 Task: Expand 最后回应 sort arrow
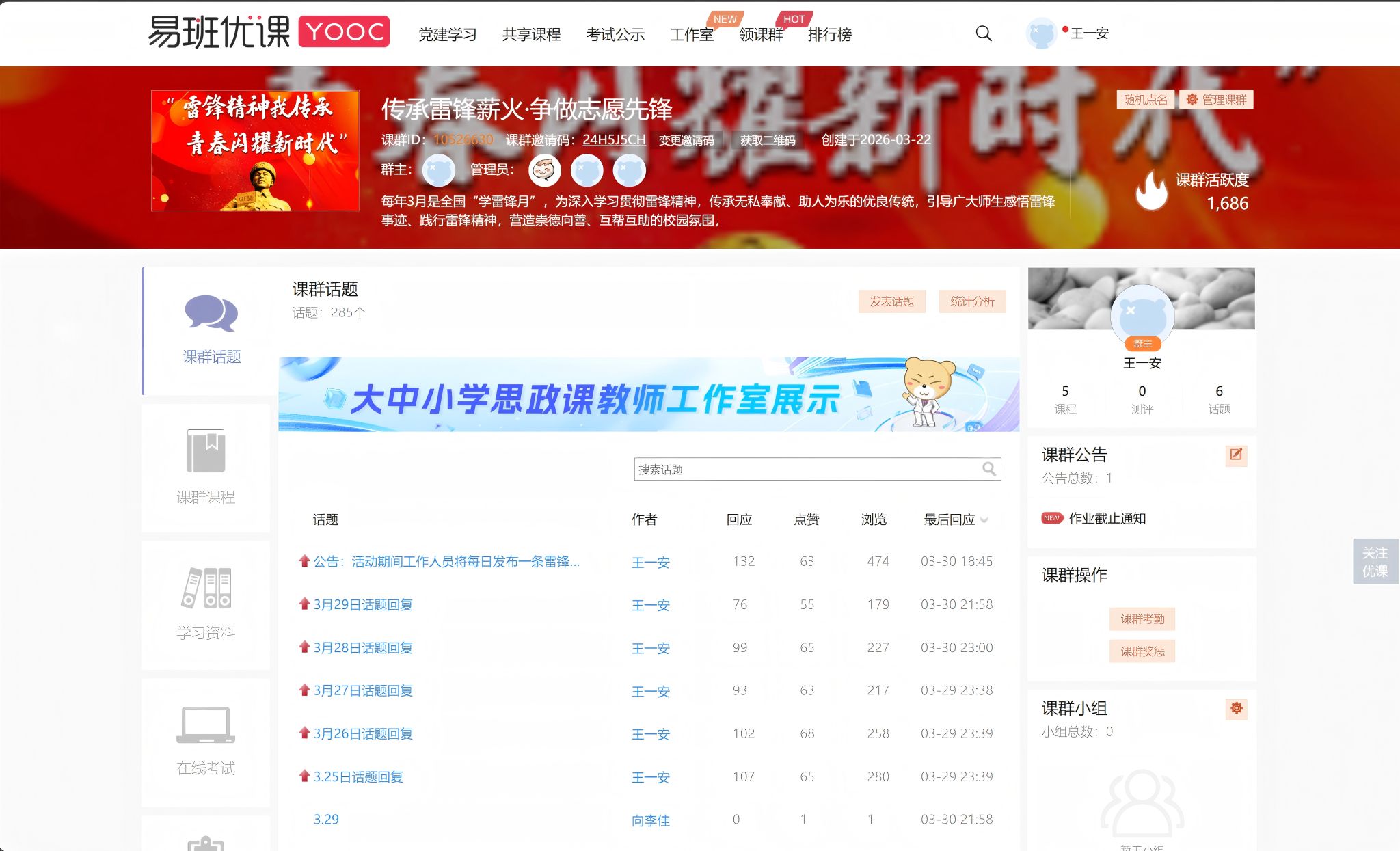click(984, 520)
